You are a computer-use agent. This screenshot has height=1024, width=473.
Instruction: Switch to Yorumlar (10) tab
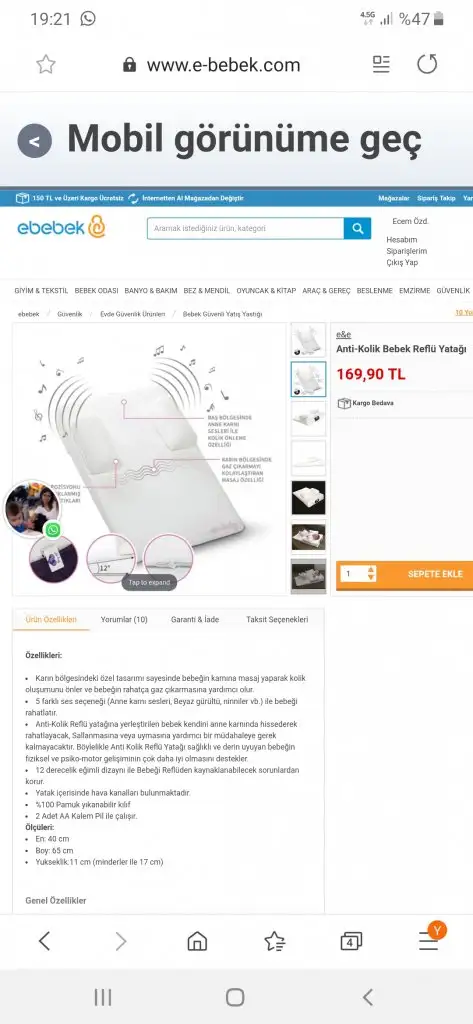coord(124,619)
